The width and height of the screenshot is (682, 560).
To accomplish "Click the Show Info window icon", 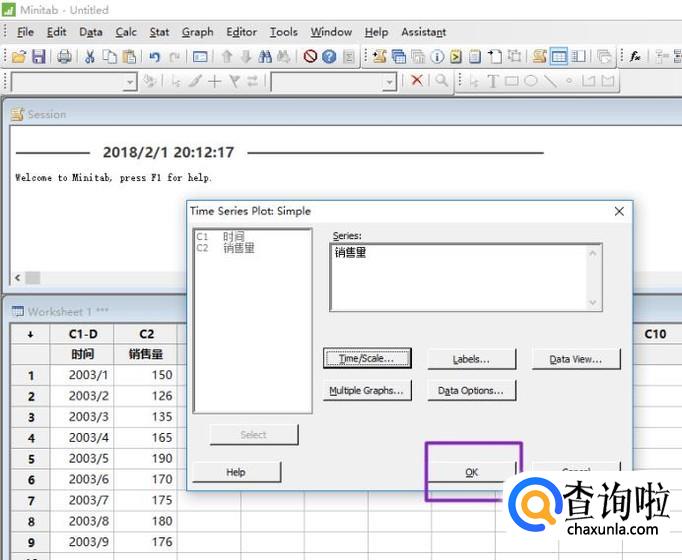I will point(437,57).
